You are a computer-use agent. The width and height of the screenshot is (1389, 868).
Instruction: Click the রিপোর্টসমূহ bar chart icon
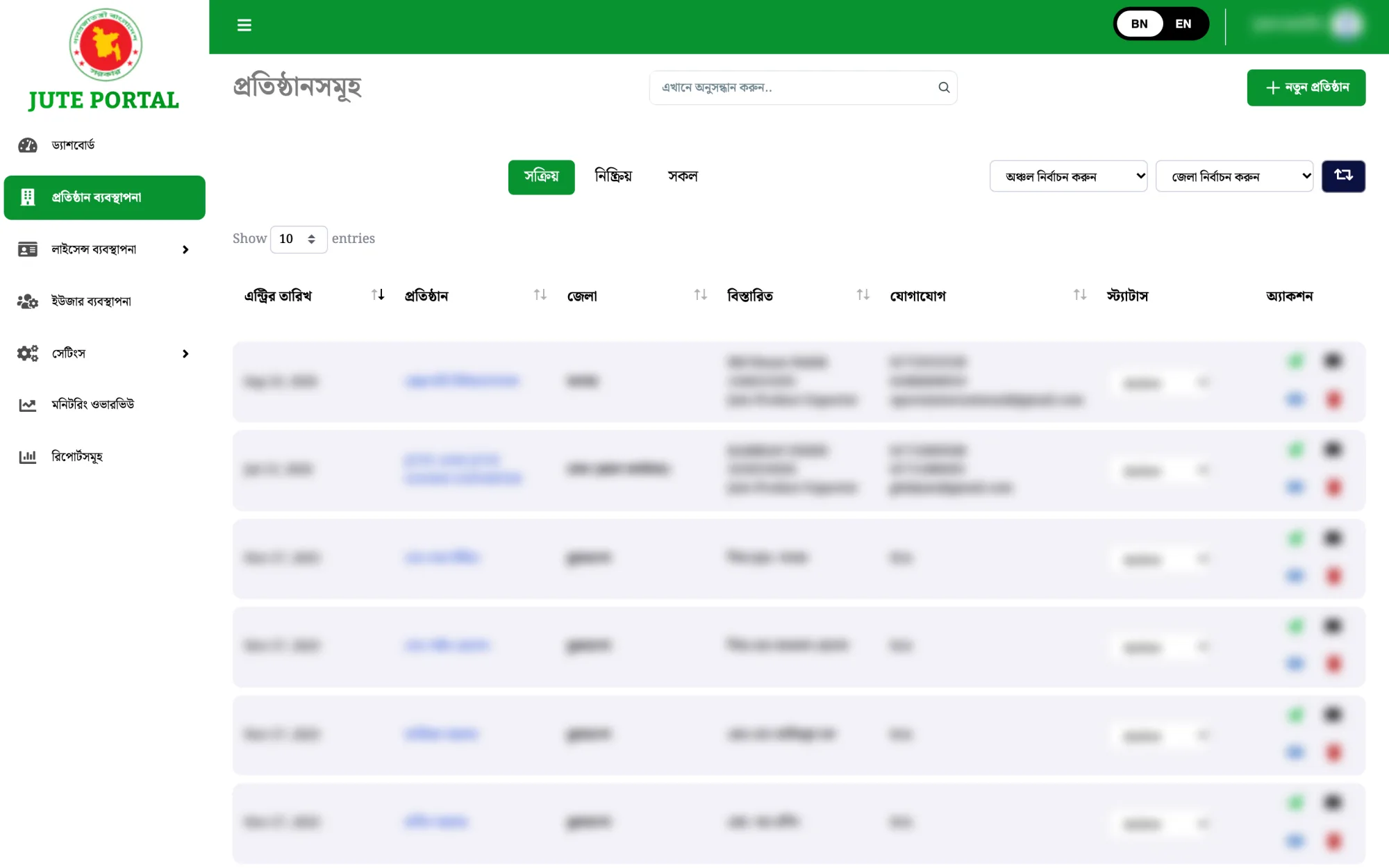point(28,457)
